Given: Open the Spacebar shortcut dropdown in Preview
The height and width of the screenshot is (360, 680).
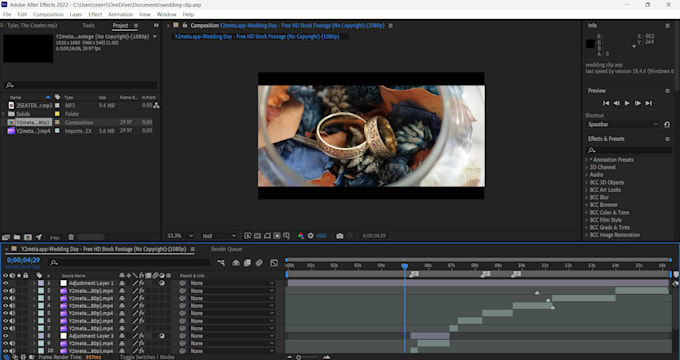Looking at the screenshot, I should click(x=622, y=124).
